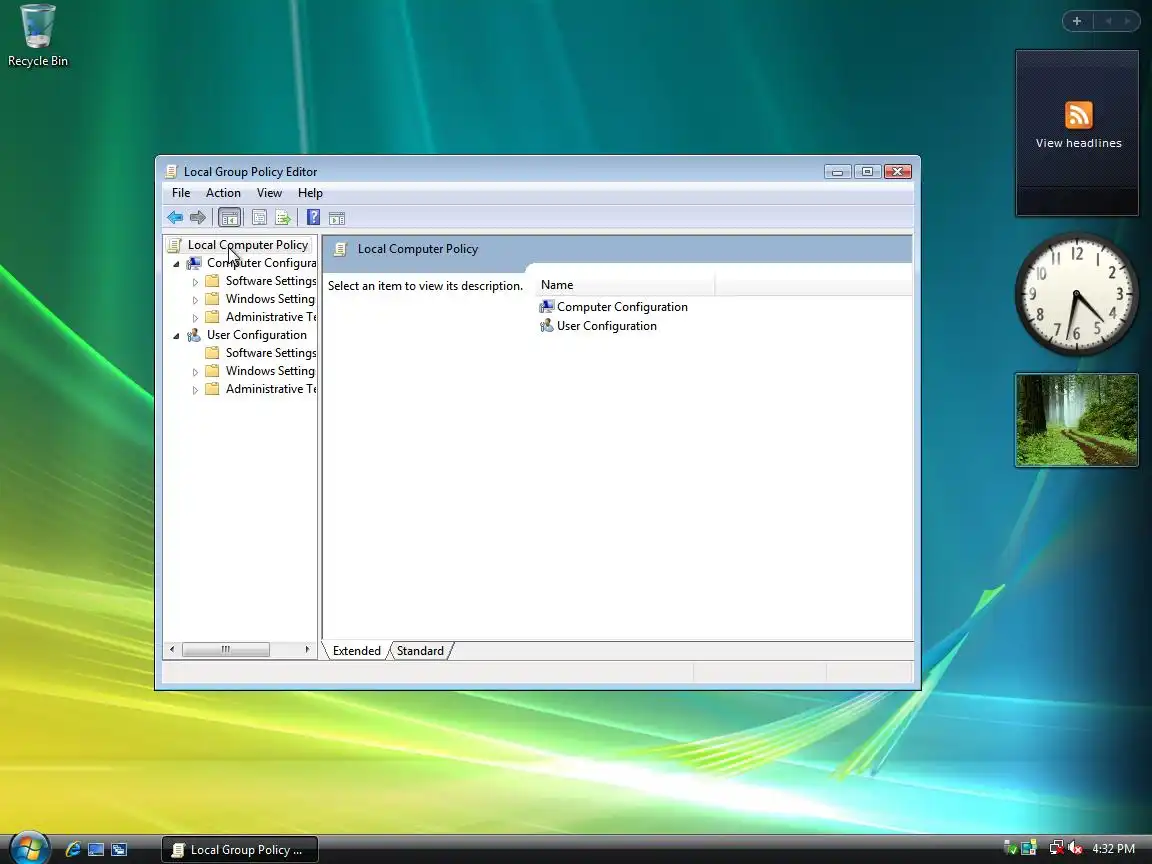
Task: Click the Name column header
Action: click(x=625, y=285)
